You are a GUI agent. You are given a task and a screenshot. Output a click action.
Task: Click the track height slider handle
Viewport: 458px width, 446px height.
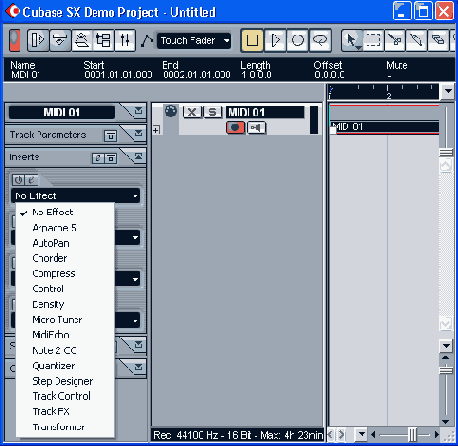446,153
